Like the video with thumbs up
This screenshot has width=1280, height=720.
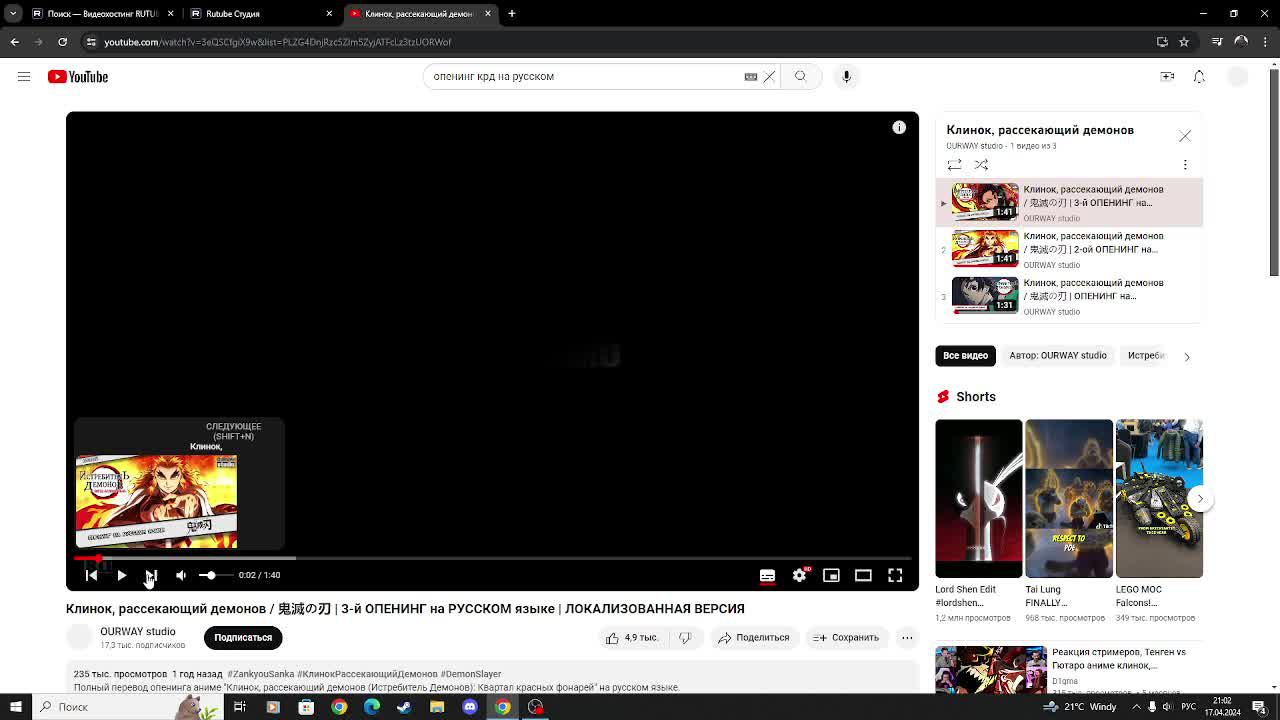(x=632, y=638)
